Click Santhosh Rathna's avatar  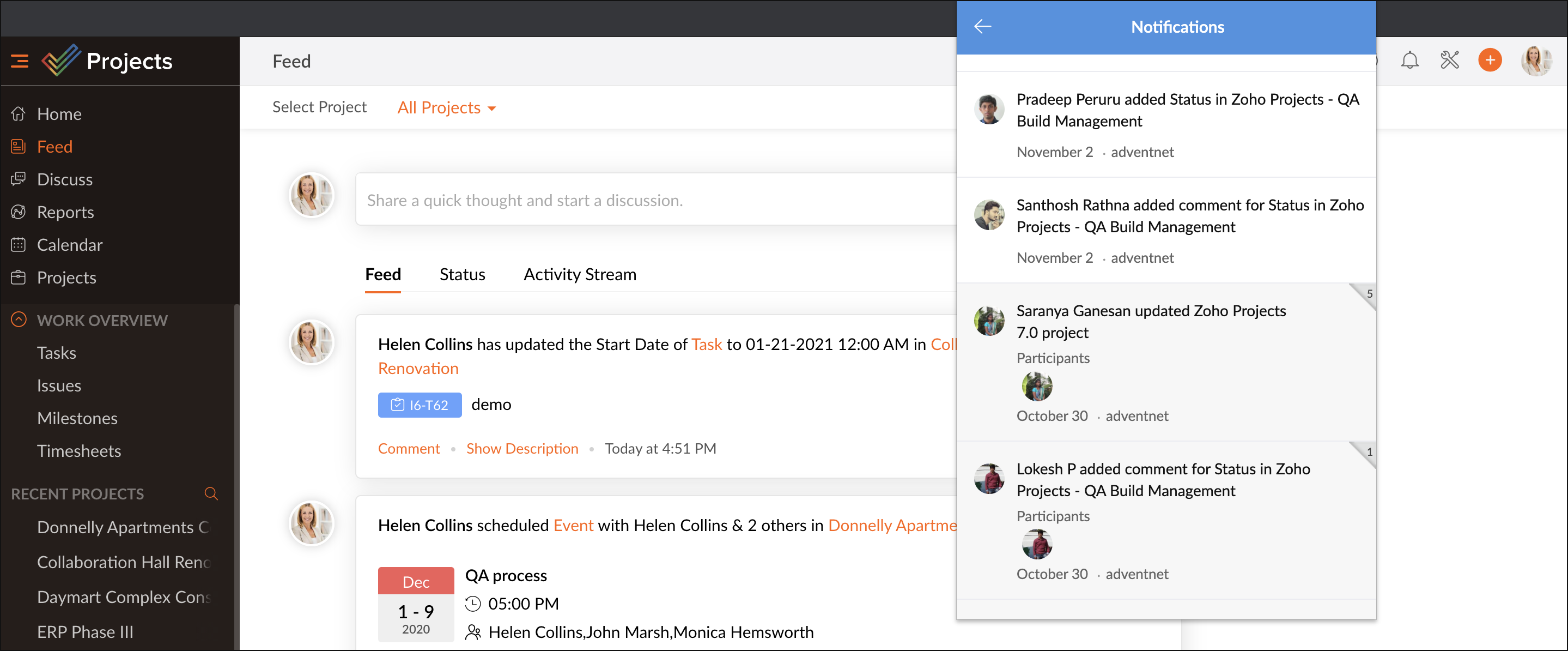coord(988,215)
